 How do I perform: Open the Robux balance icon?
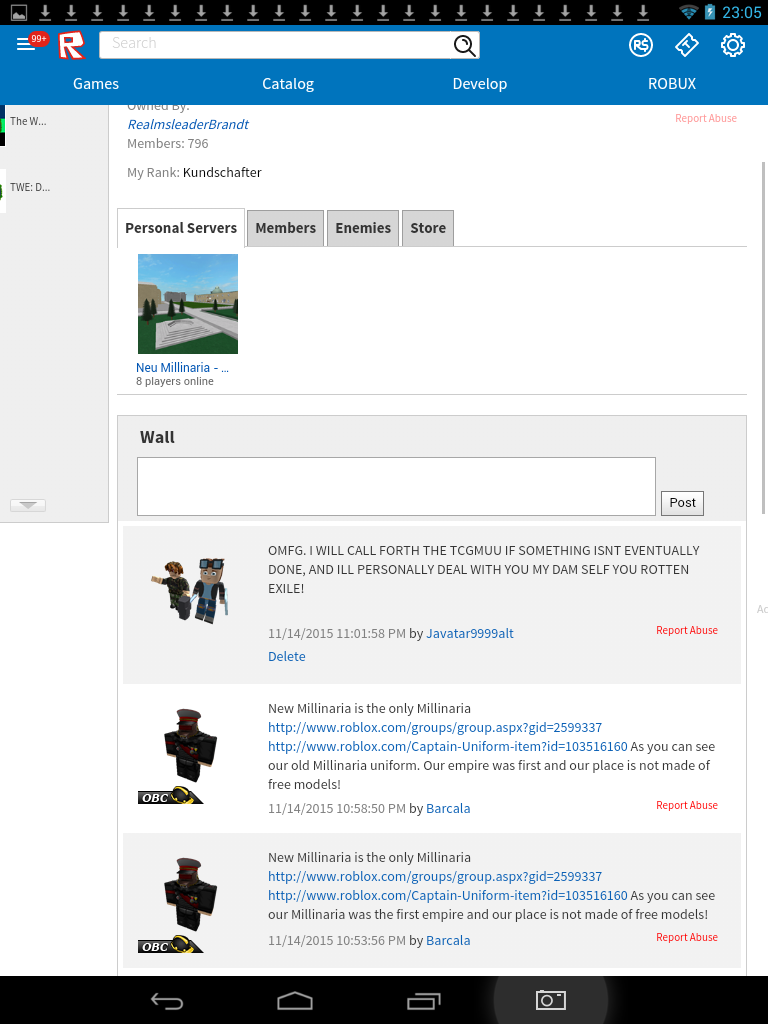click(641, 45)
